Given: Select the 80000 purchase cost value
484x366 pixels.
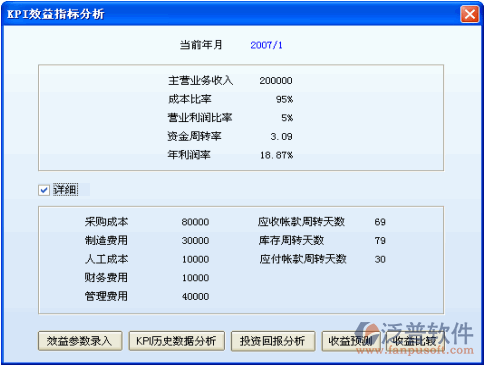Looking at the screenshot, I should (x=195, y=222).
